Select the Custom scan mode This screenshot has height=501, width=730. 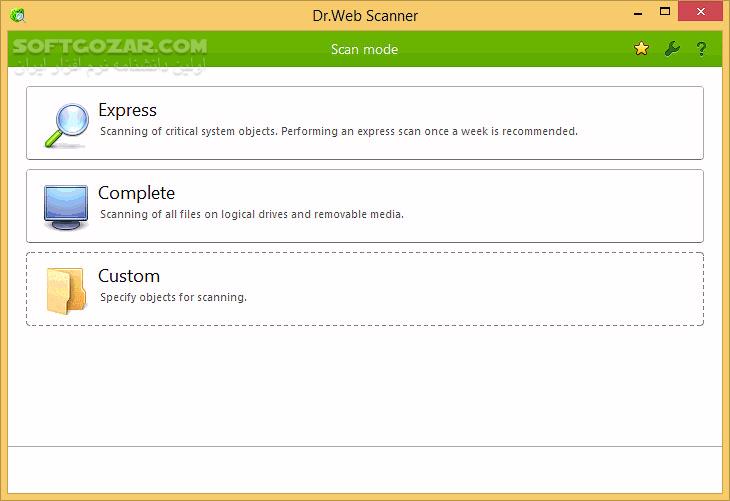coord(365,289)
